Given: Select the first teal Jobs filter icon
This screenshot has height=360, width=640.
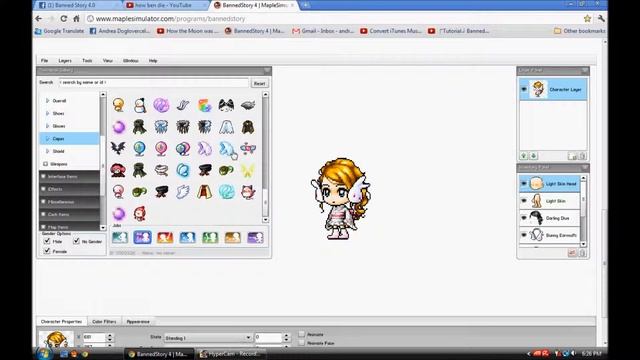Looking at the screenshot, I should click(x=120, y=238).
